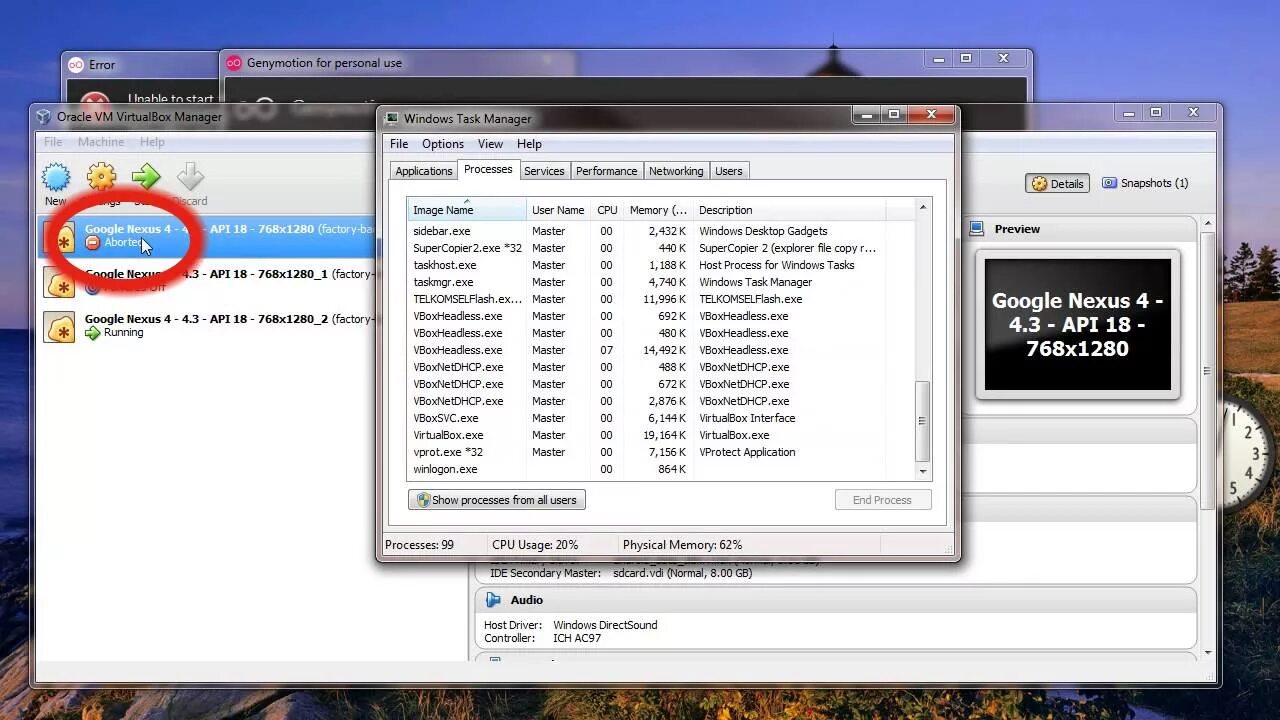
Task: Switch to the Networking tab
Action: (676, 171)
